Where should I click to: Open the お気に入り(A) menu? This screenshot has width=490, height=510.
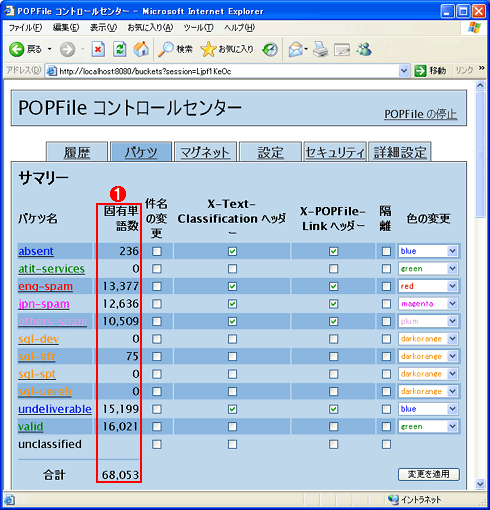click(x=150, y=28)
